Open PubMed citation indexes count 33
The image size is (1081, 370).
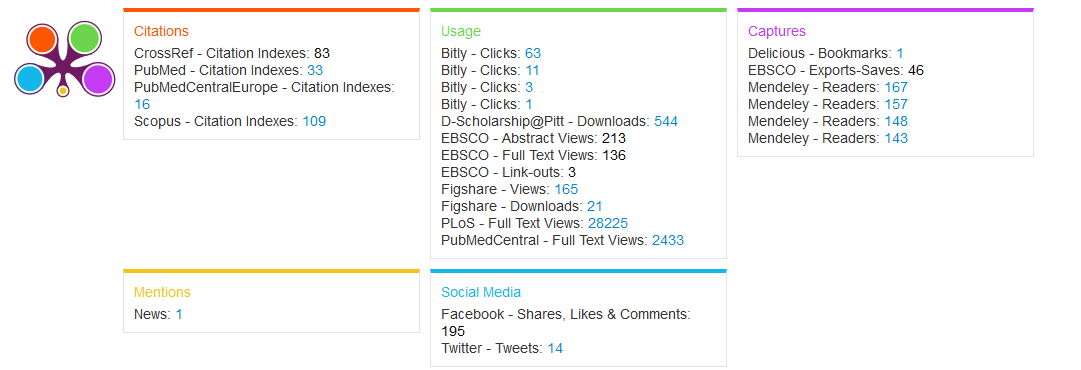point(315,70)
